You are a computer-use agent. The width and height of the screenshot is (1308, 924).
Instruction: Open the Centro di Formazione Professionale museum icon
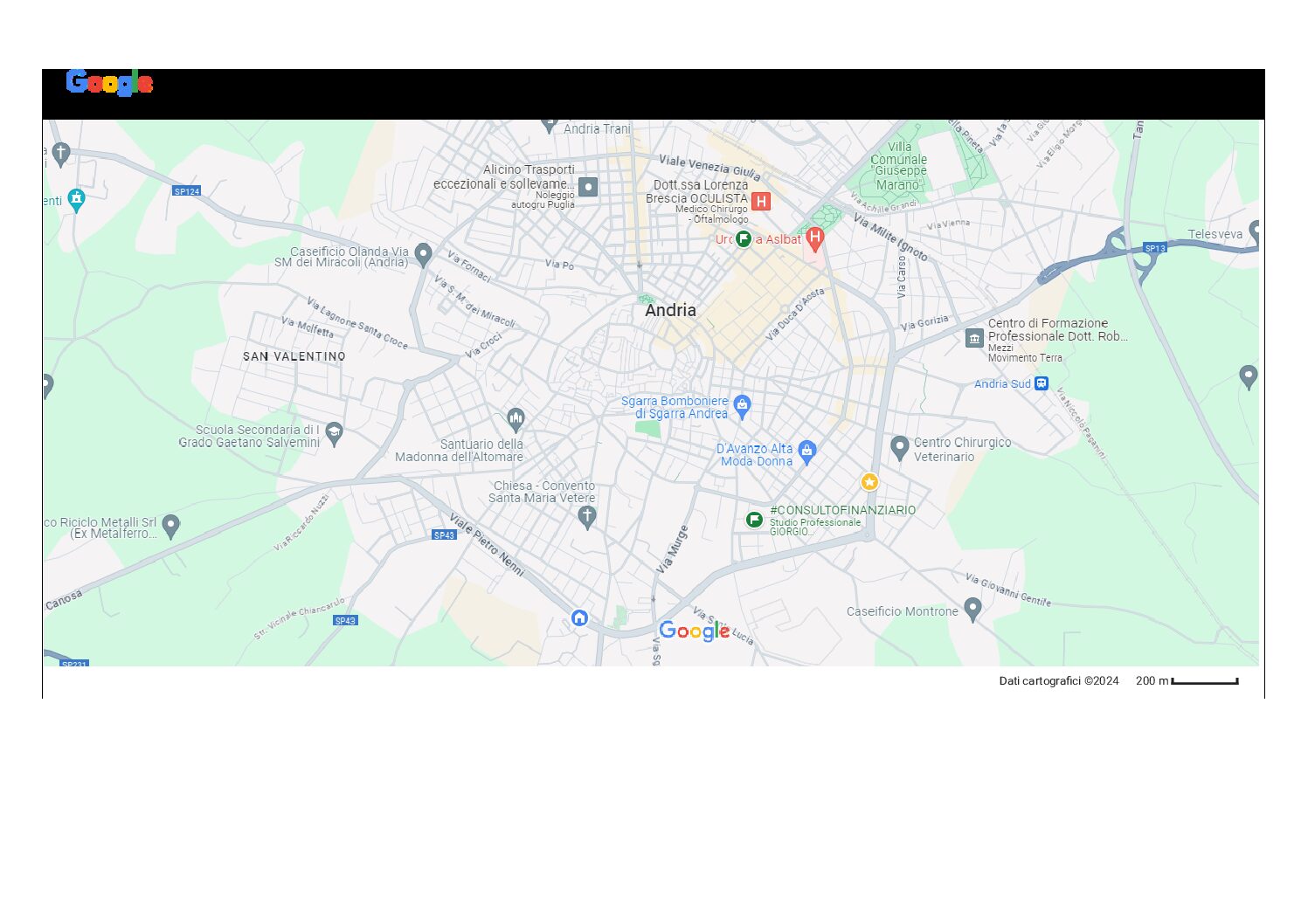pyautogui.click(x=974, y=338)
